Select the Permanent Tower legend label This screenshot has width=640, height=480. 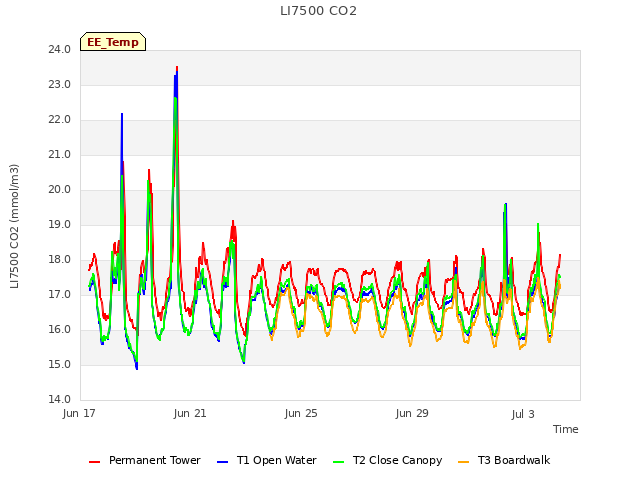155,460
